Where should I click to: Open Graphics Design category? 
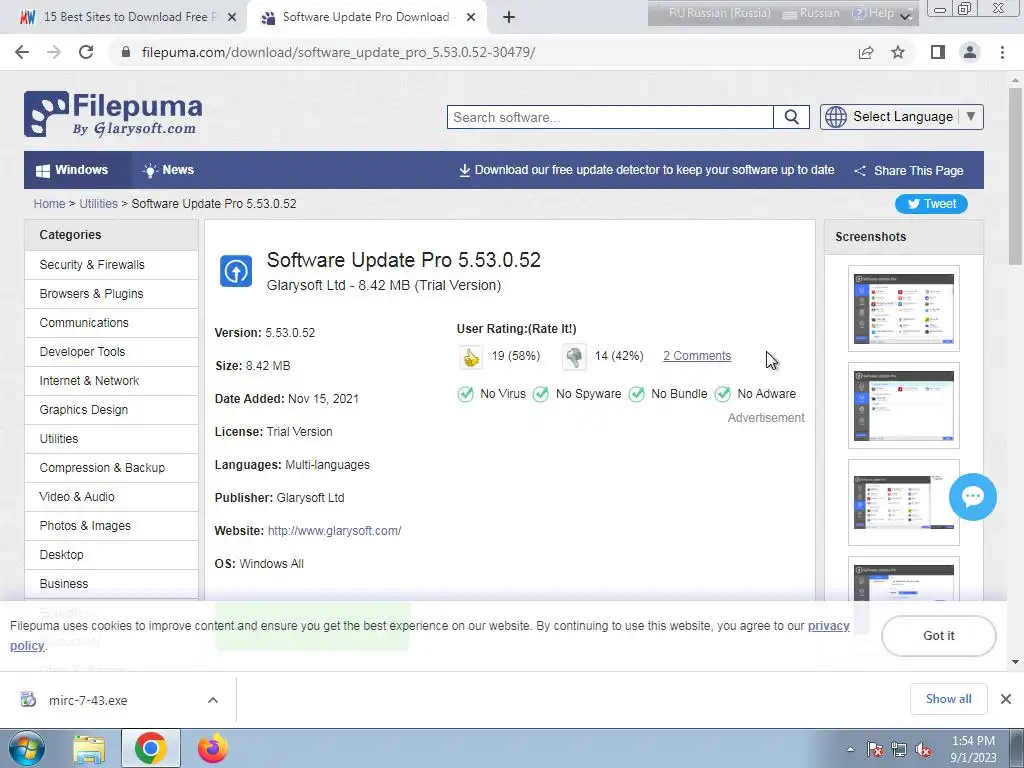pos(112,409)
